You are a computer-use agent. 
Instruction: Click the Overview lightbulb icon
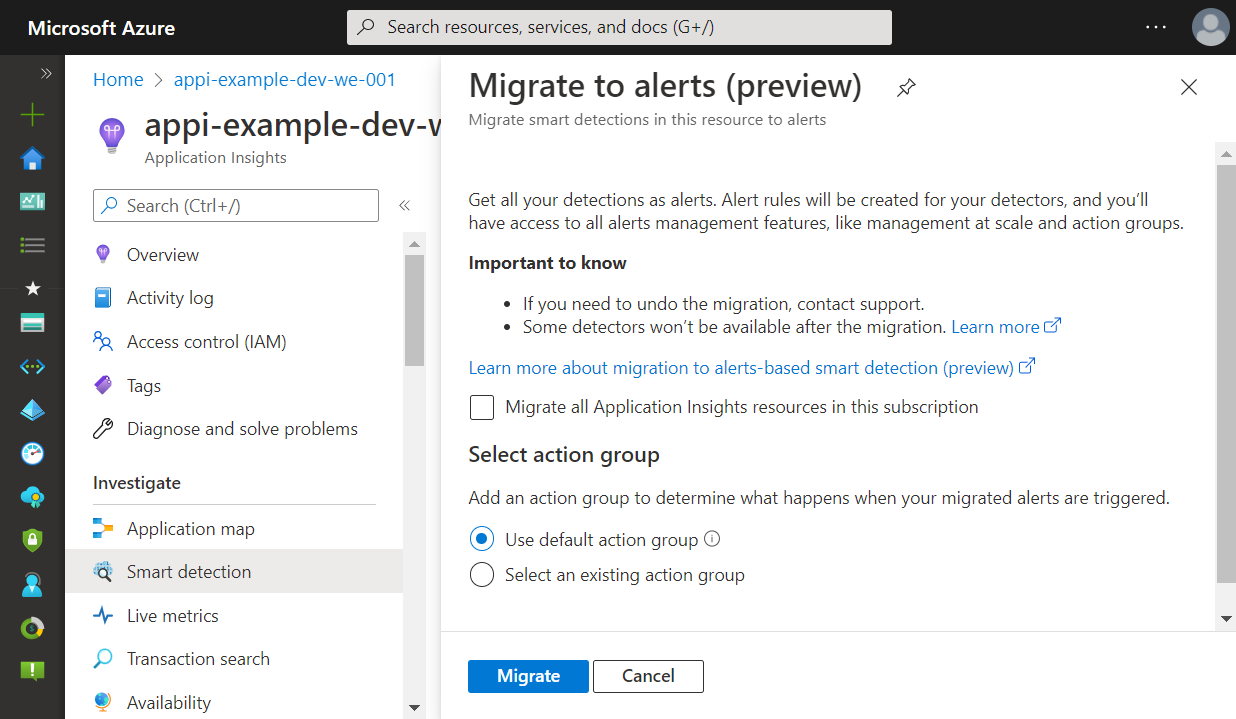102,254
